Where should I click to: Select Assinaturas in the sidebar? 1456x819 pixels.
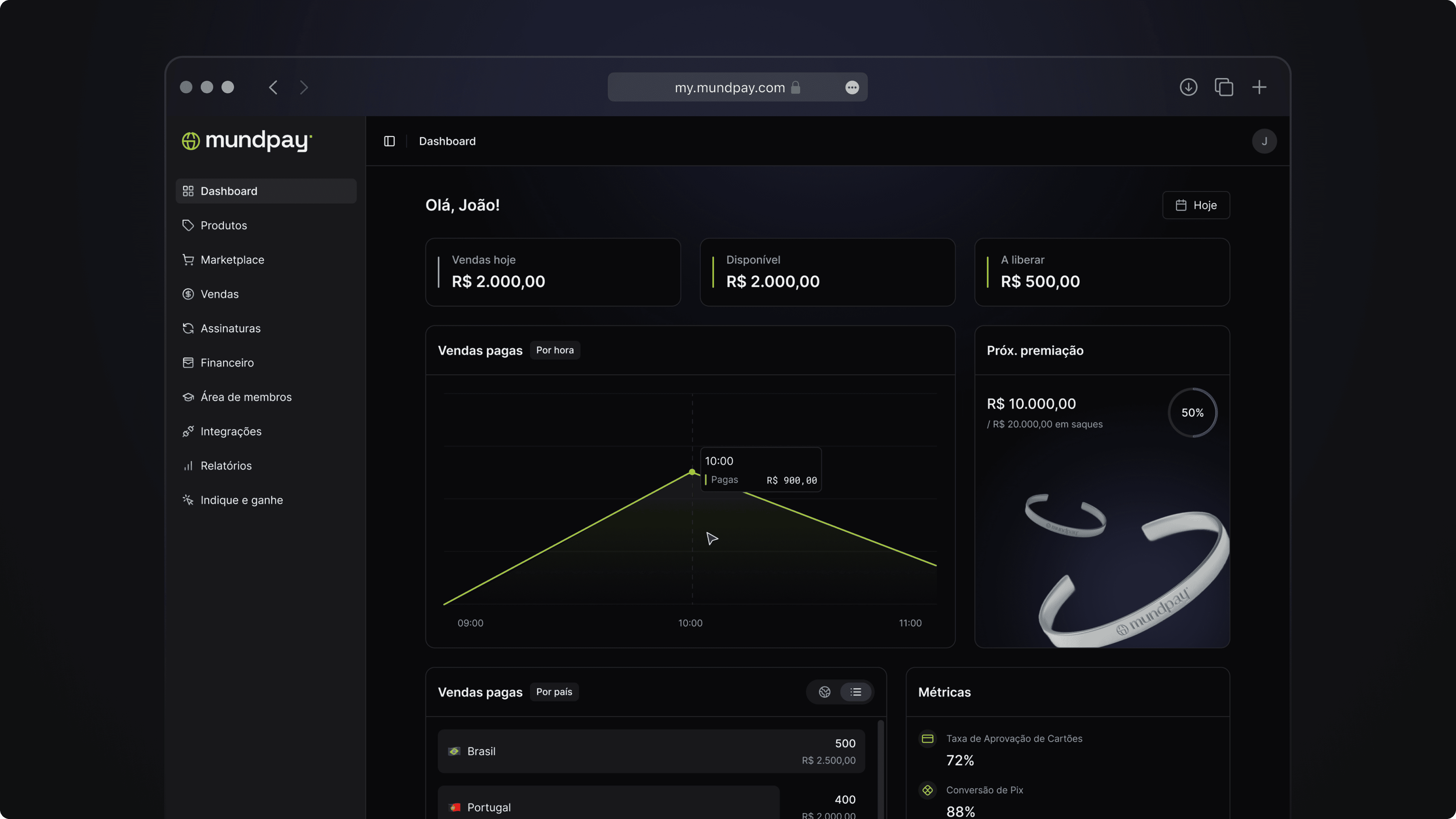point(230,328)
